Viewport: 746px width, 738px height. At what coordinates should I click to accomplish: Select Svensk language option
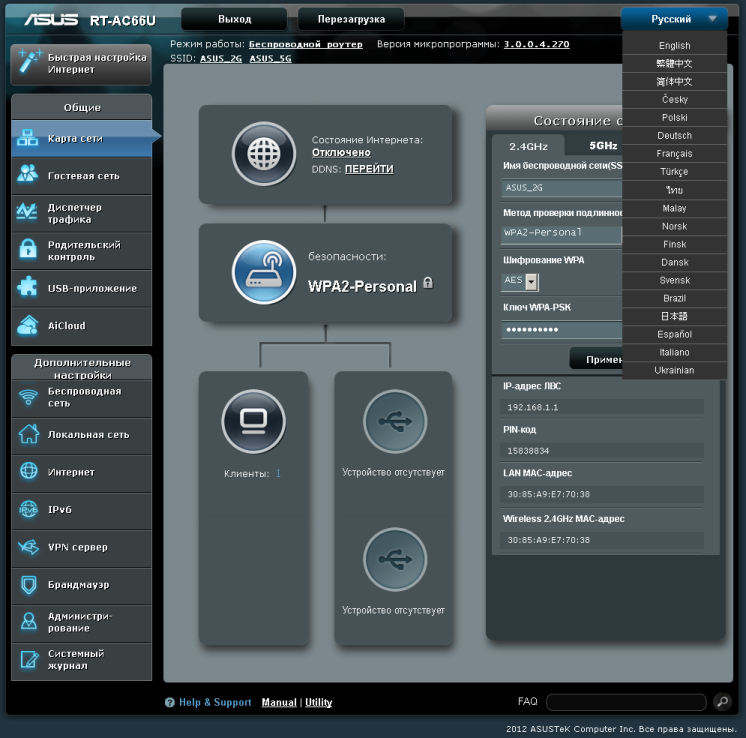click(674, 280)
